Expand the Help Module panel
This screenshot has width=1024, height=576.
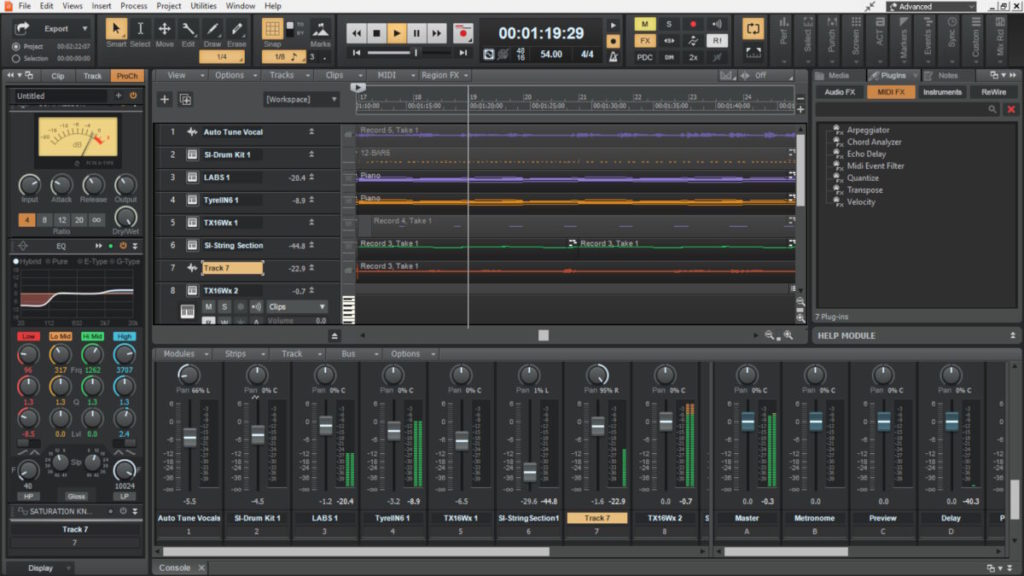click(1012, 335)
